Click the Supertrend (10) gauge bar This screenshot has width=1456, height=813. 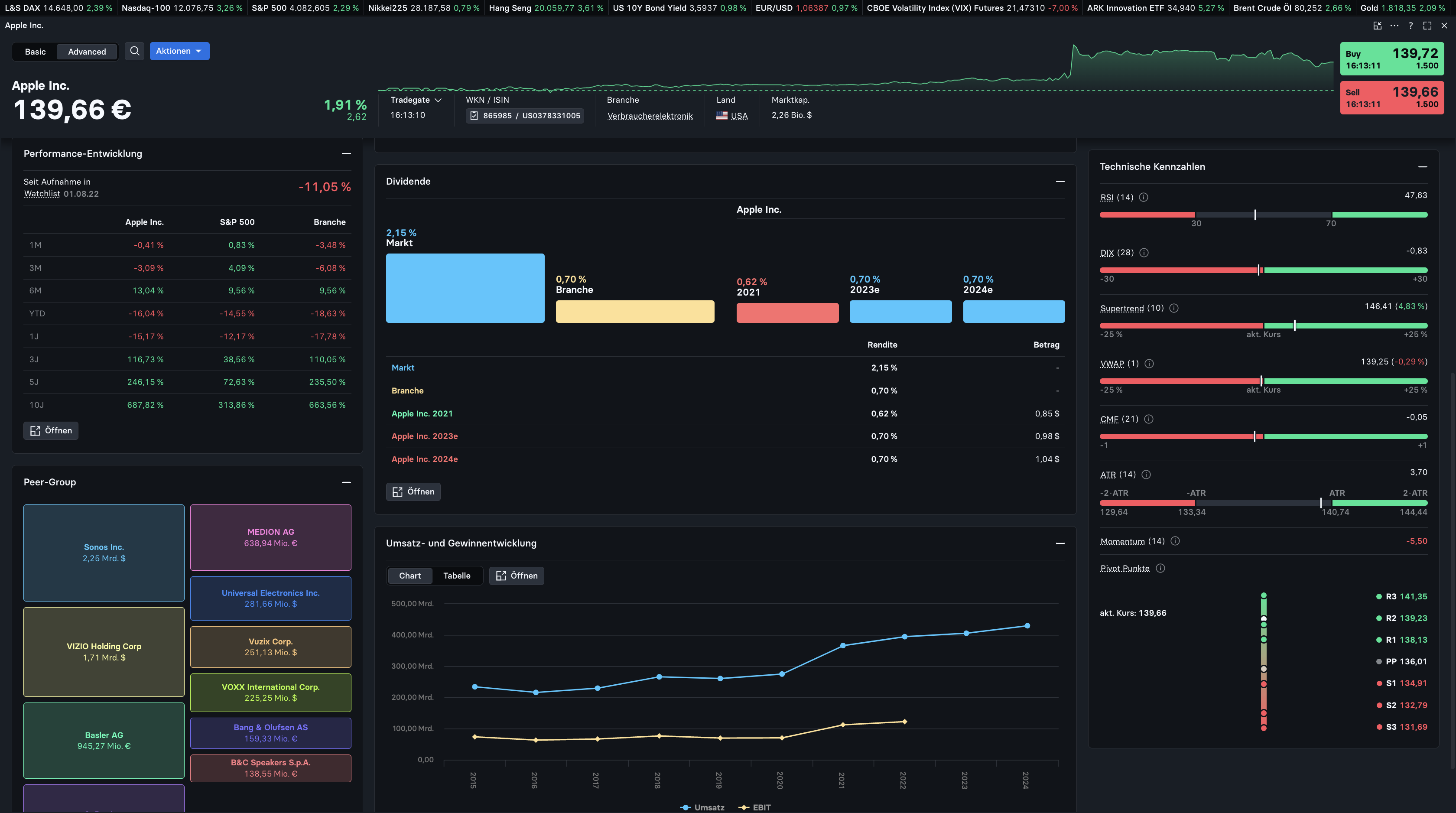[x=1263, y=325]
